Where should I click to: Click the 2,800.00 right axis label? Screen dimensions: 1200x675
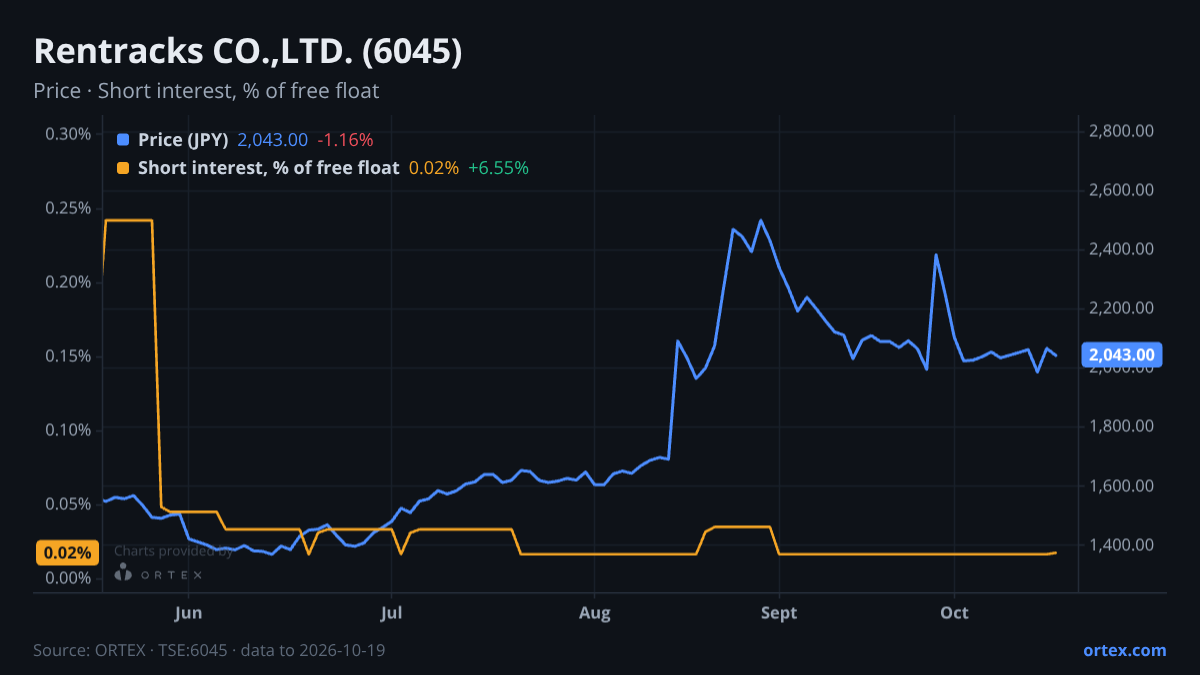coord(1122,131)
